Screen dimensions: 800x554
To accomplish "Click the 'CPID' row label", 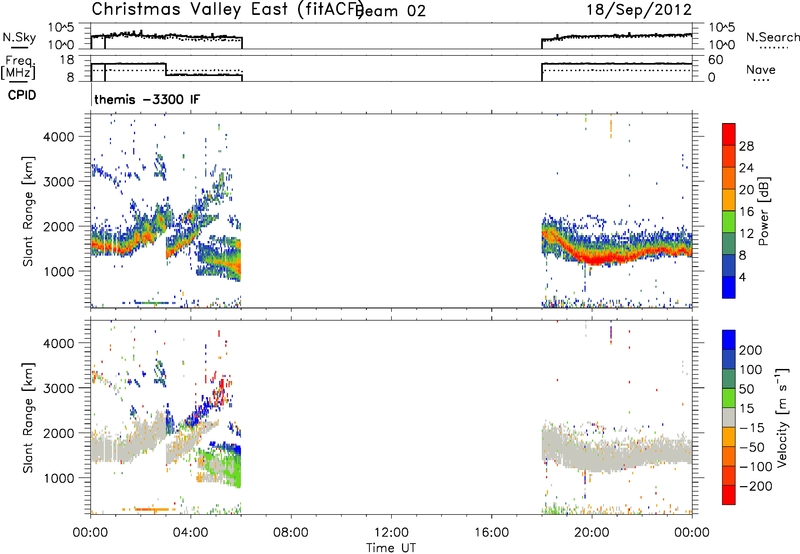I will (x=22, y=95).
